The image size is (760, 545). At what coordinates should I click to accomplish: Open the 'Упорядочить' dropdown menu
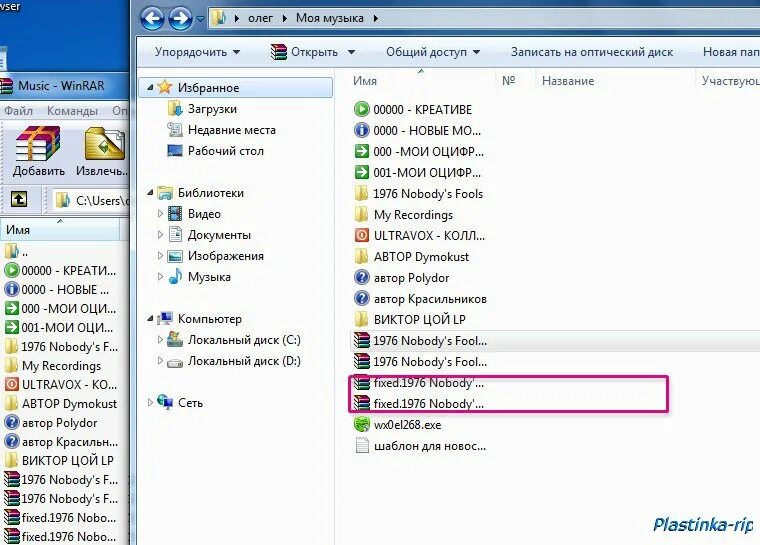197,52
